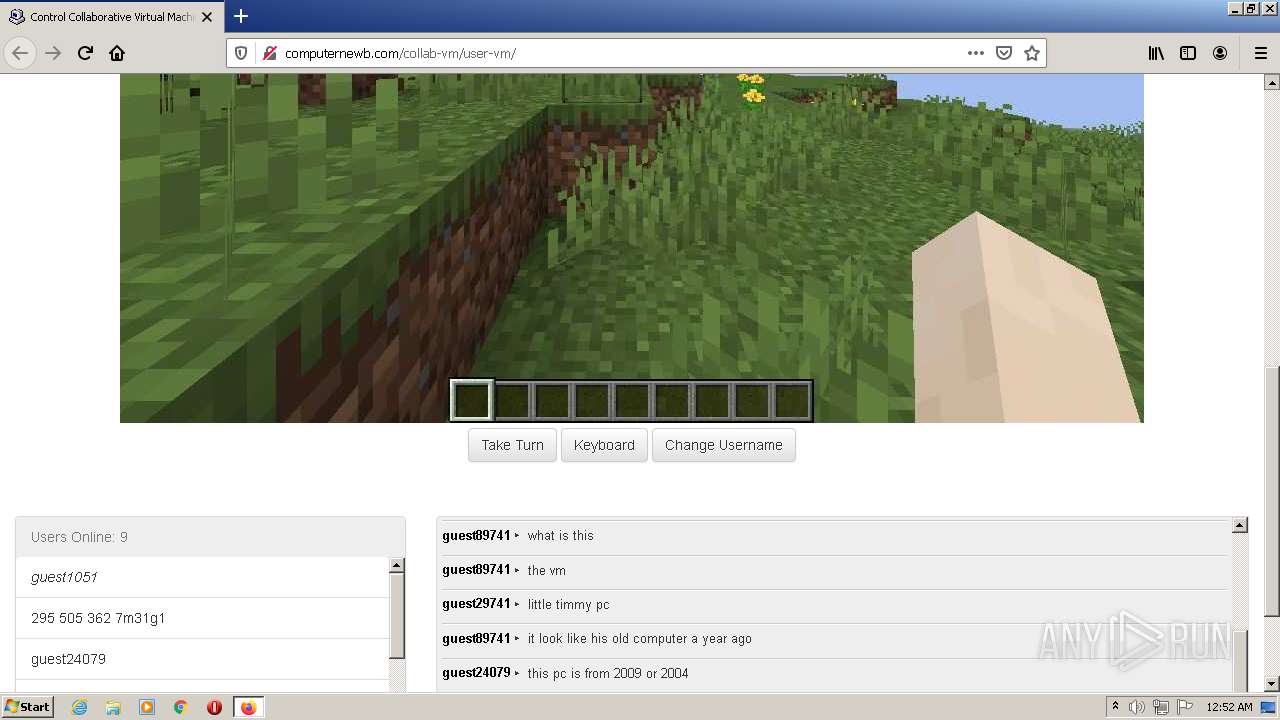The width and height of the screenshot is (1280, 720).
Task: Open Windows Explorer from the taskbar
Action: tap(113, 707)
